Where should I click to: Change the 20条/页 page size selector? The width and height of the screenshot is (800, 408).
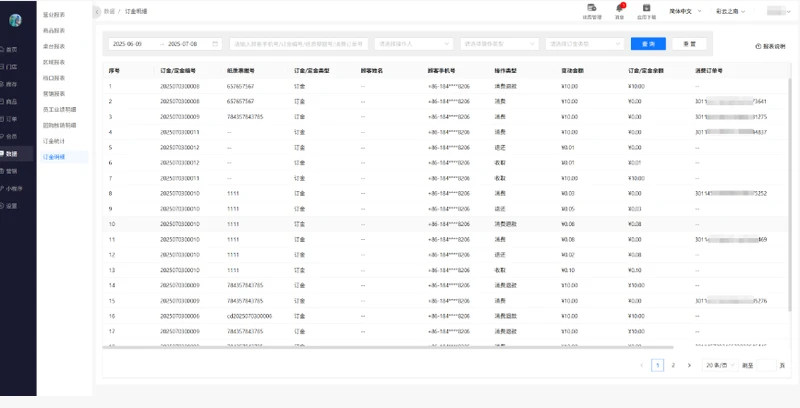(718, 366)
